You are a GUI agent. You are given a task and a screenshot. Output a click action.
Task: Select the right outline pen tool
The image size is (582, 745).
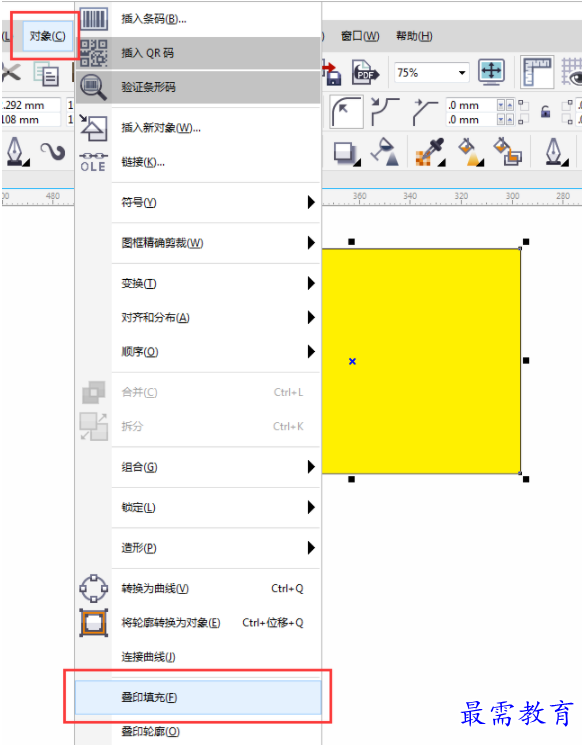[x=556, y=152]
